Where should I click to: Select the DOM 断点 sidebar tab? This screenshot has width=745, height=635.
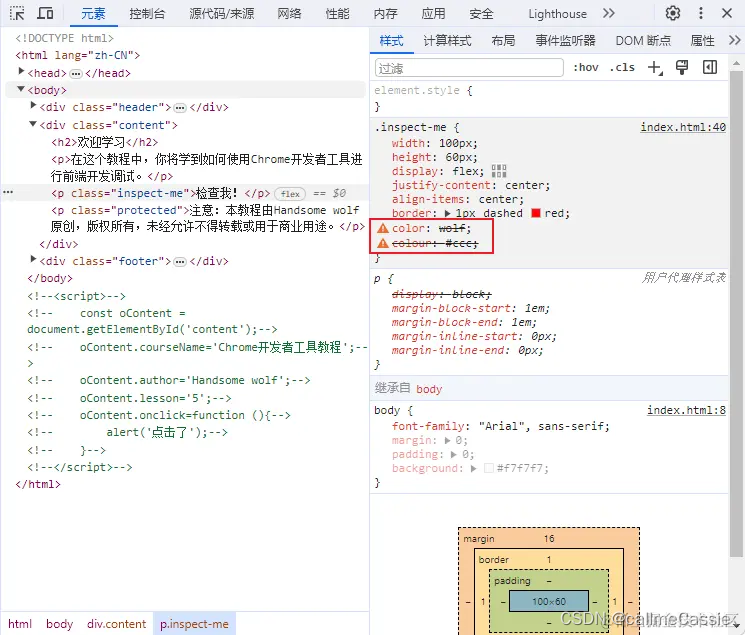[x=643, y=41]
